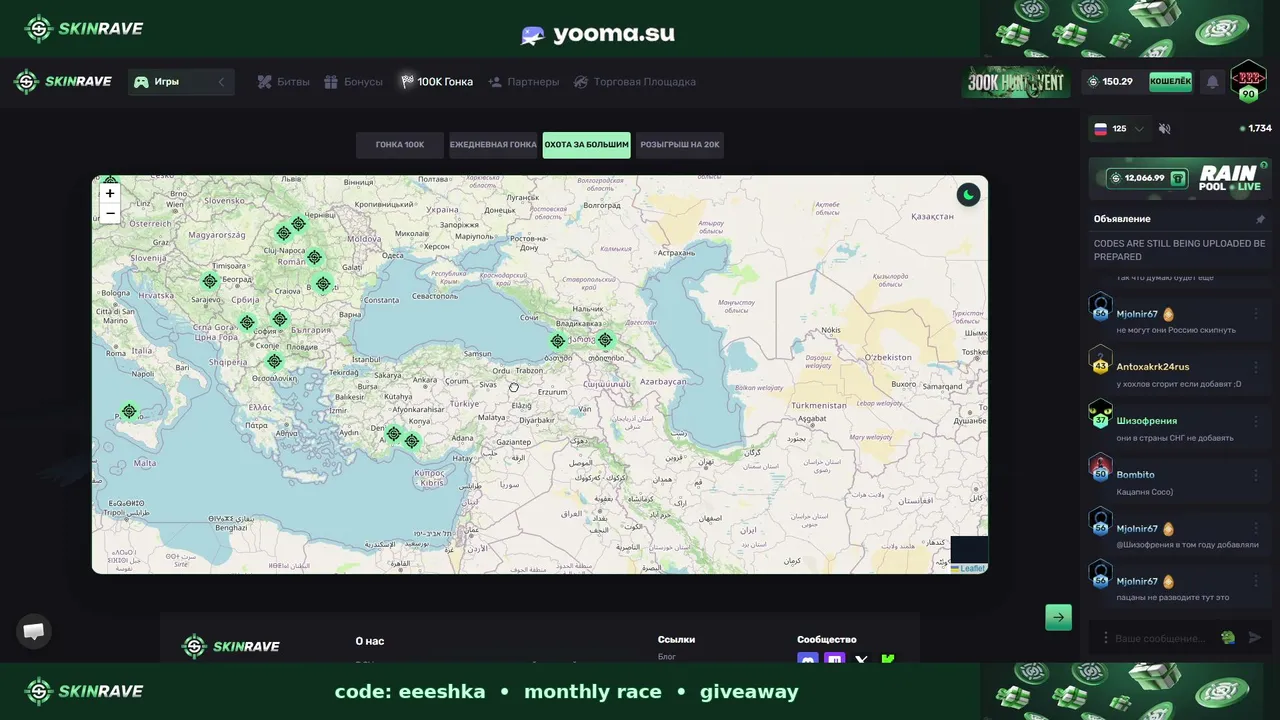The width and height of the screenshot is (1280, 720).
Task: Switch to Розыгрыш на 20K tab
Action: (x=680, y=145)
